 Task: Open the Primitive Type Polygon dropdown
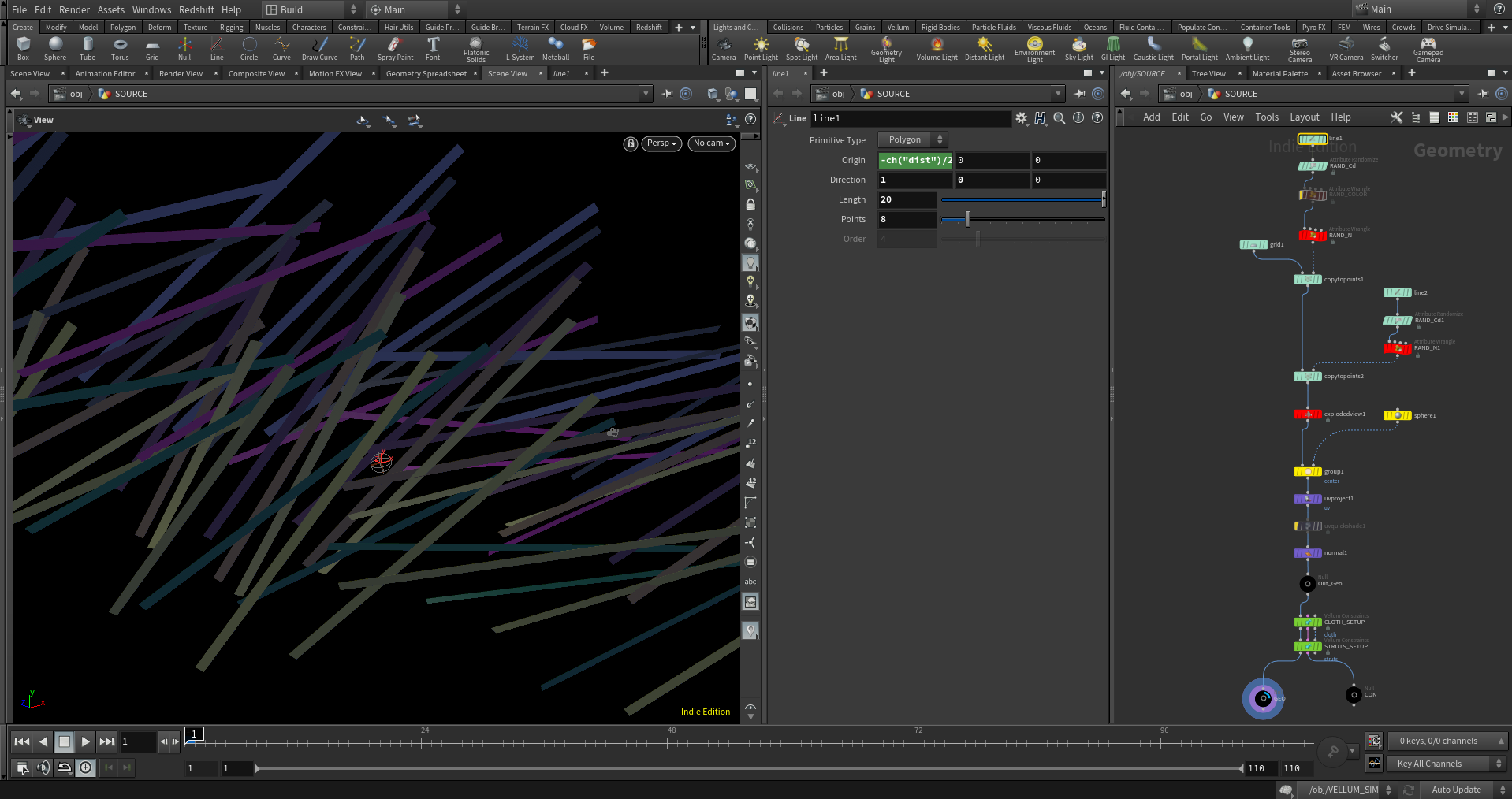(x=913, y=139)
